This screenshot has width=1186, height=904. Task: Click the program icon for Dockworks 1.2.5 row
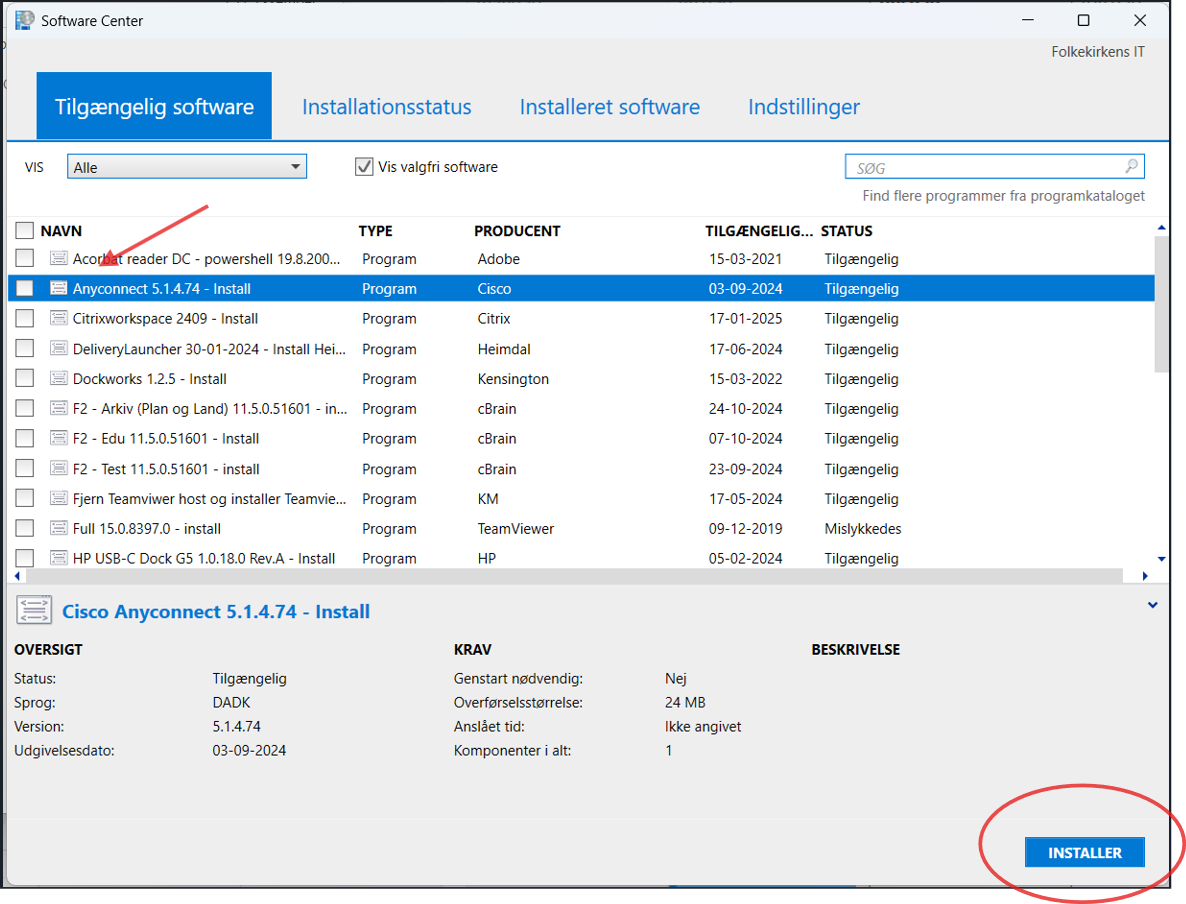point(59,378)
